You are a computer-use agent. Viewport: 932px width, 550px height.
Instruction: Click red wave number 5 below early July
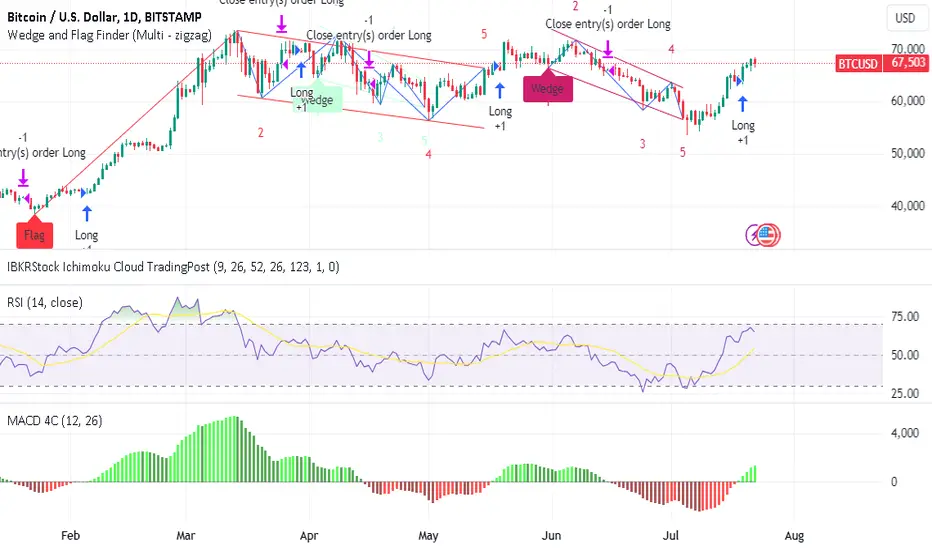[x=682, y=153]
